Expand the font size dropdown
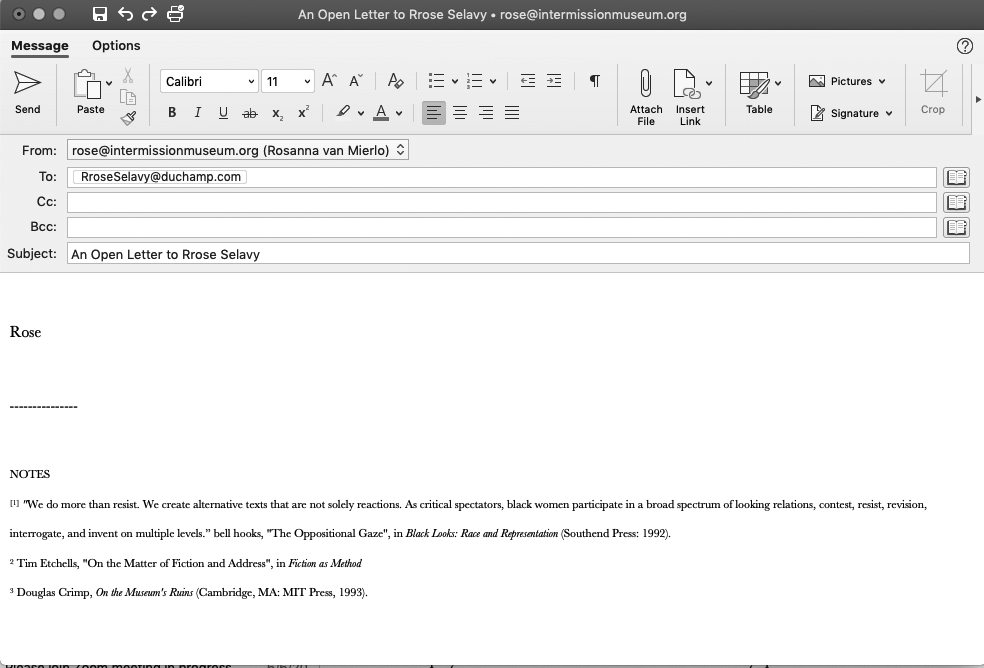Screen dimensions: 984x668 [306, 81]
